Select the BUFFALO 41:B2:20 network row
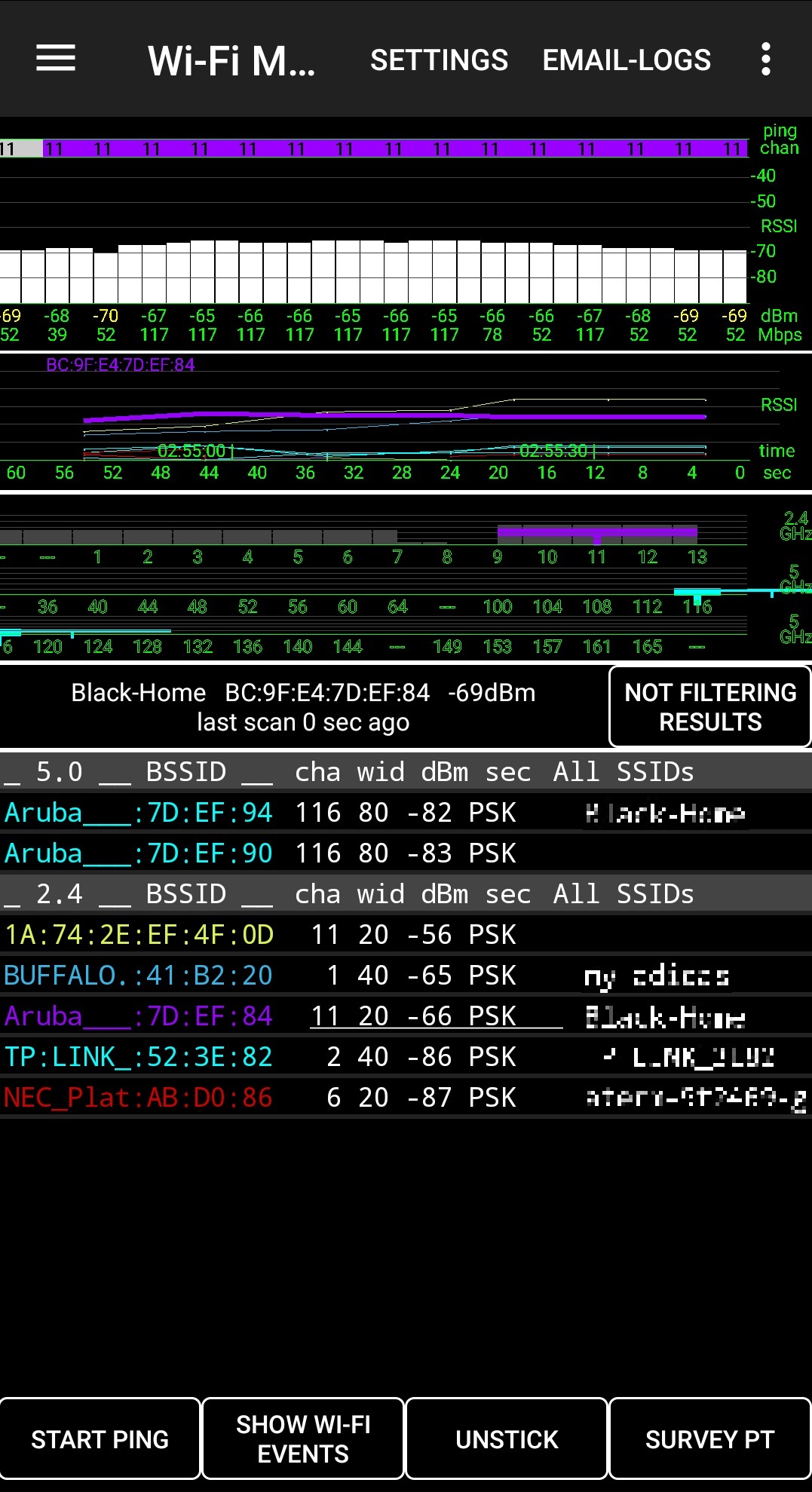This screenshot has height=1492, width=812. pyautogui.click(x=406, y=975)
